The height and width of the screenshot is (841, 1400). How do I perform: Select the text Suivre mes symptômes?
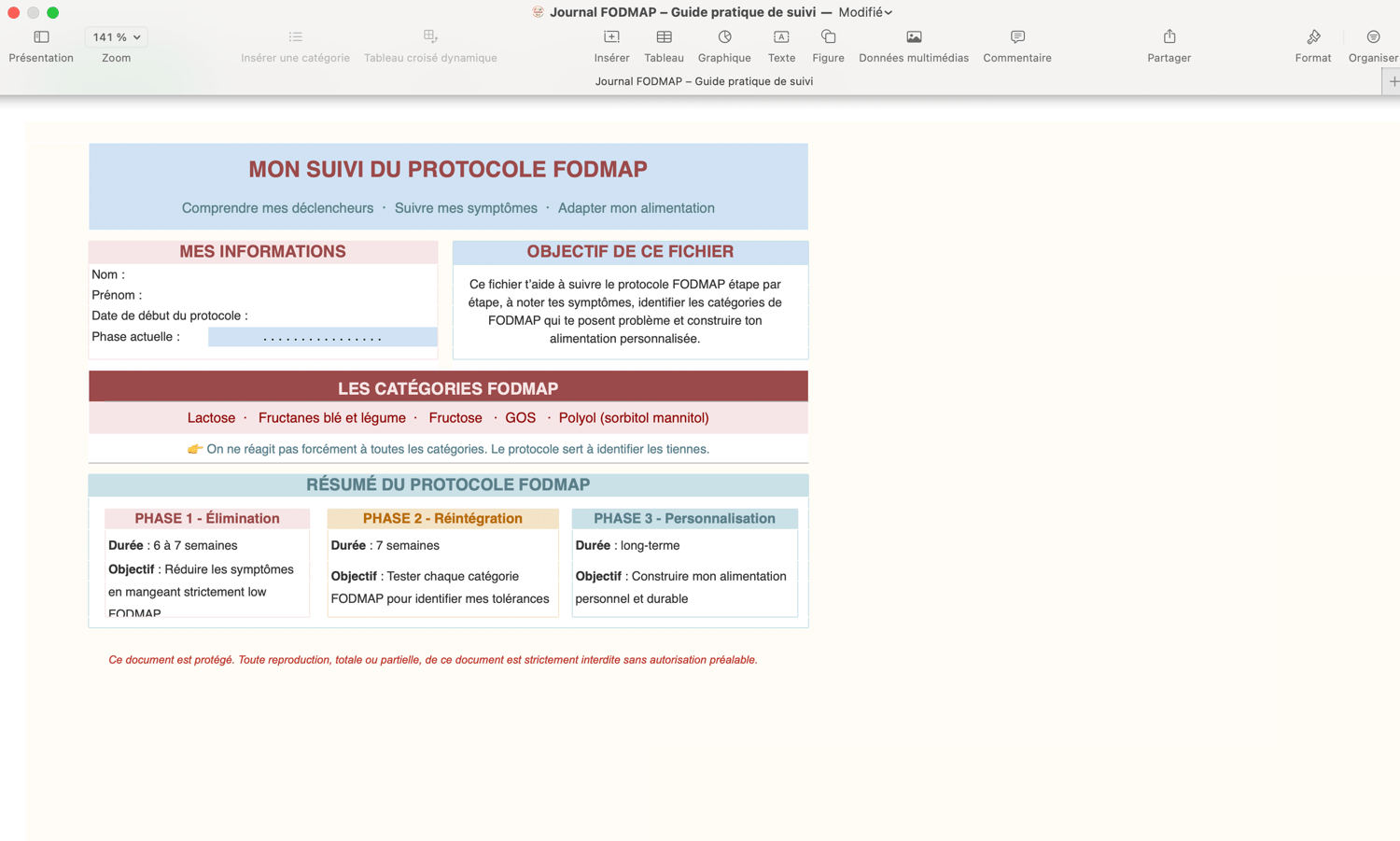466,208
